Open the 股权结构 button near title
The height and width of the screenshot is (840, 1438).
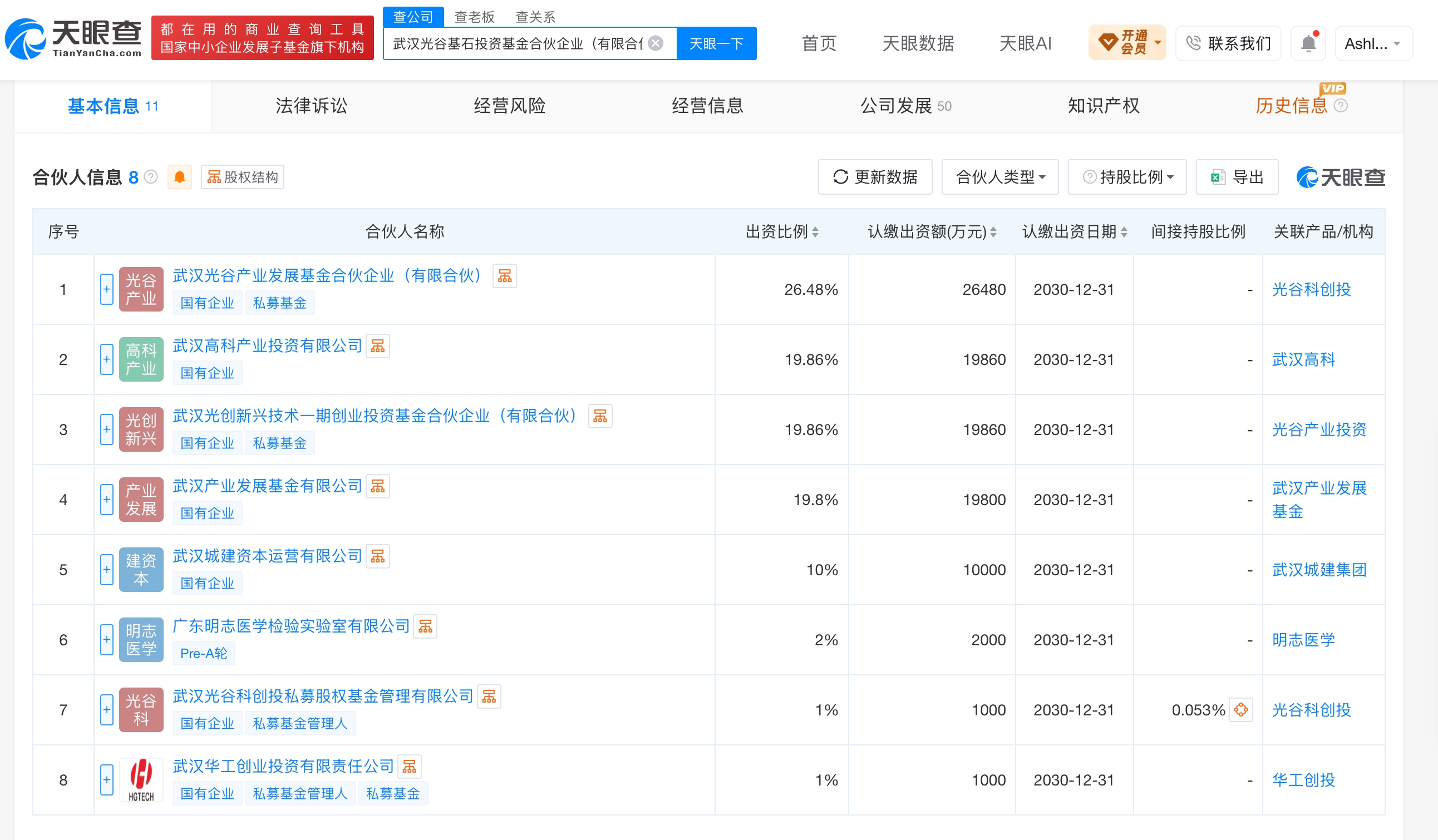(x=243, y=177)
